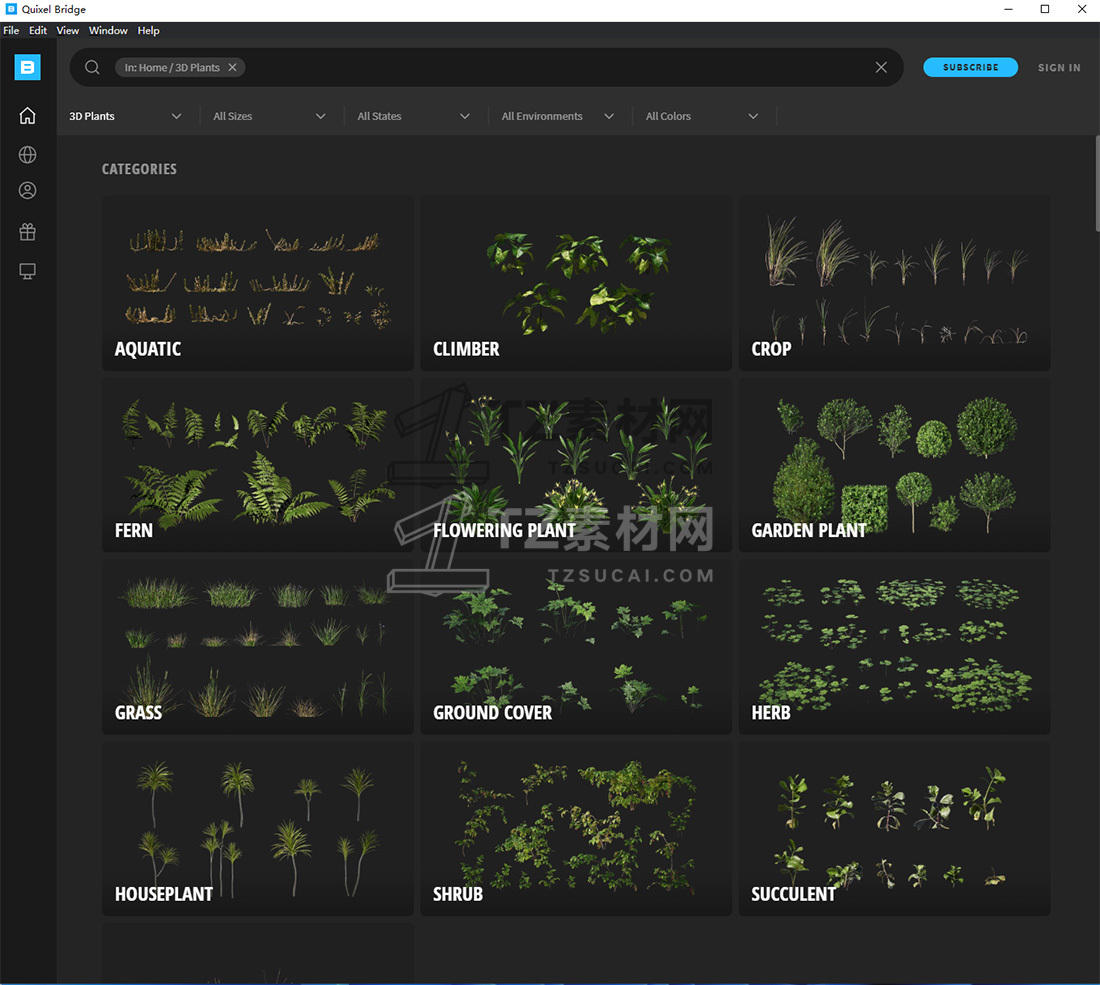Open the Climber category card

tap(576, 283)
